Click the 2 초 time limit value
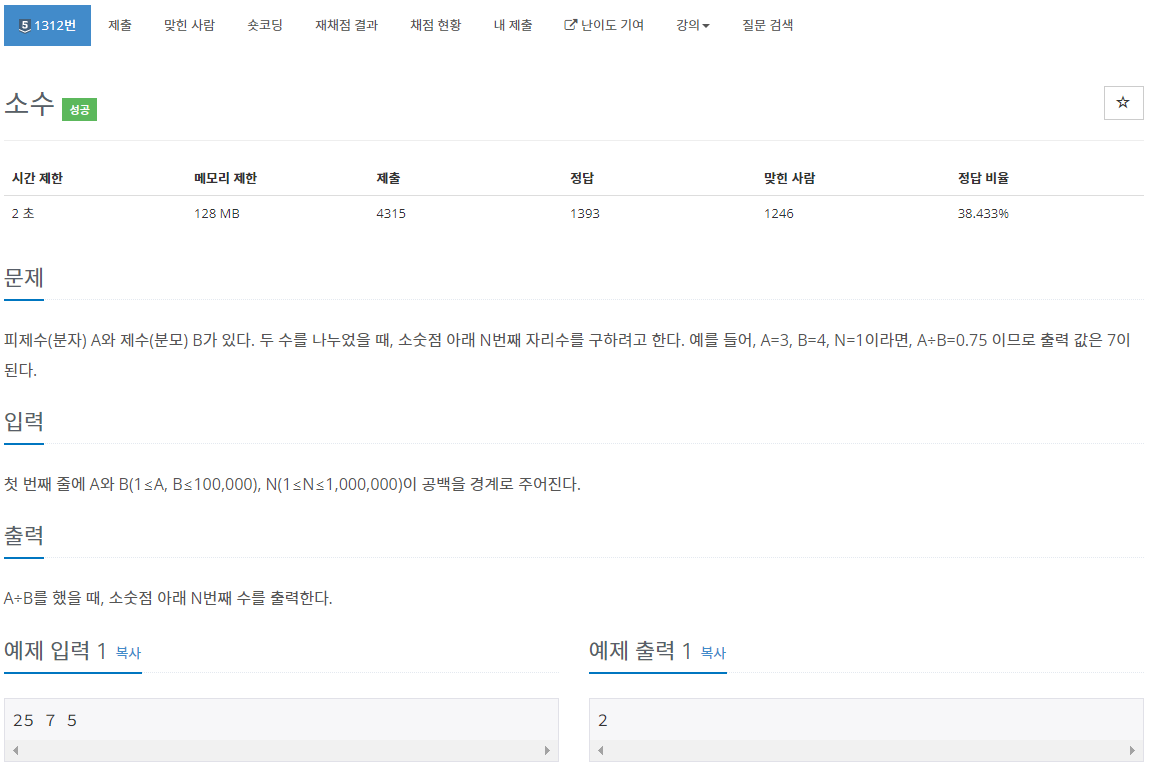 (x=23, y=214)
